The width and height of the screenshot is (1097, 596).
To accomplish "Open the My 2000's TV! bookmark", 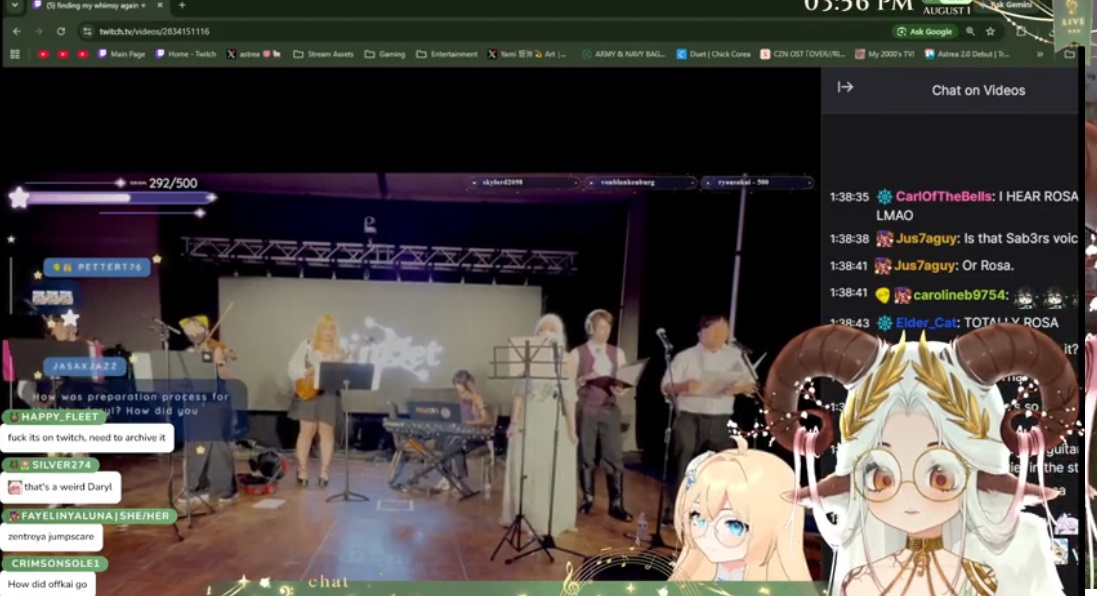I will 884,54.
